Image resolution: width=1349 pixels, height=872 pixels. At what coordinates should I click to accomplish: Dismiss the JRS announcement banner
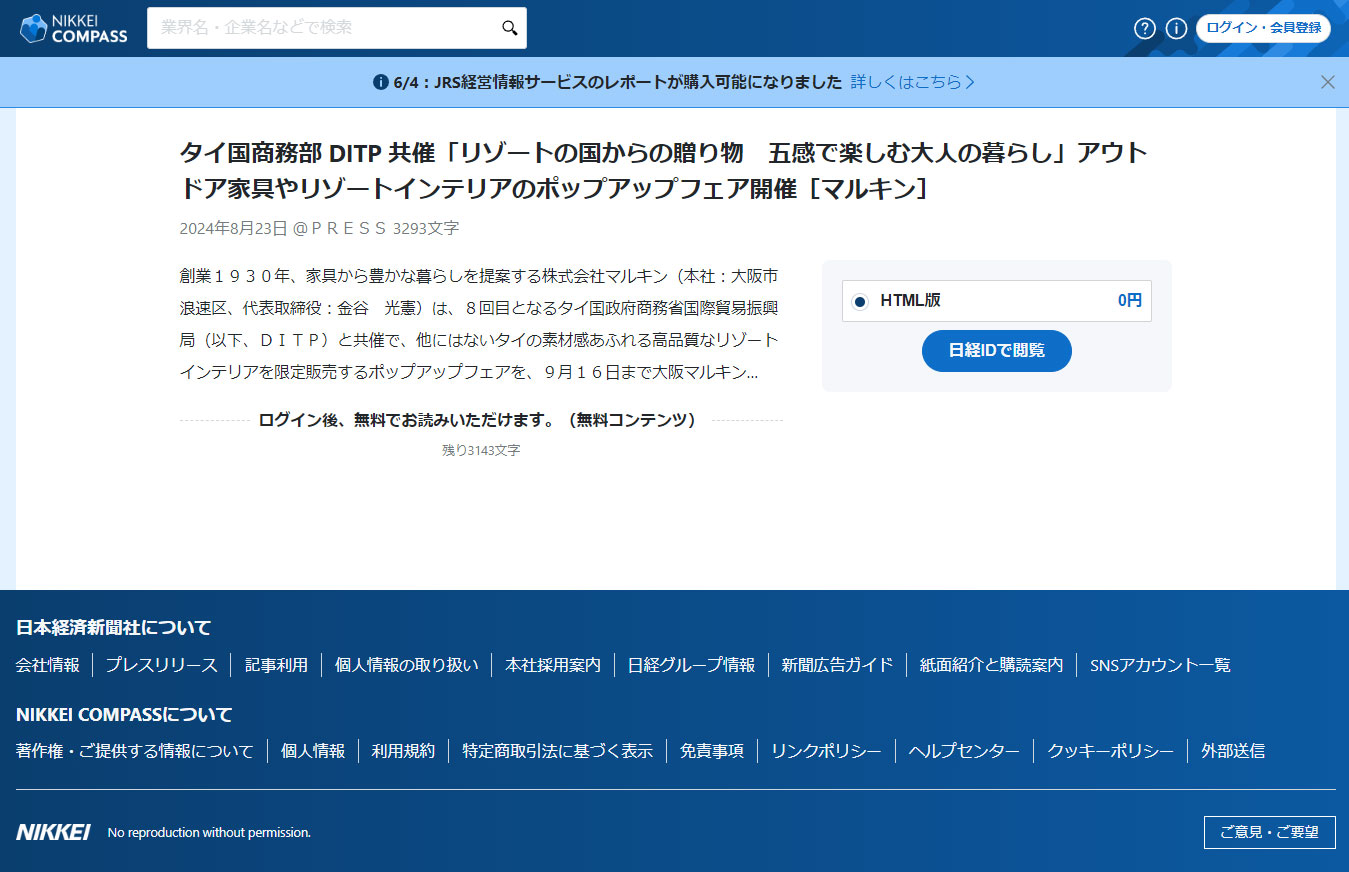click(x=1328, y=82)
